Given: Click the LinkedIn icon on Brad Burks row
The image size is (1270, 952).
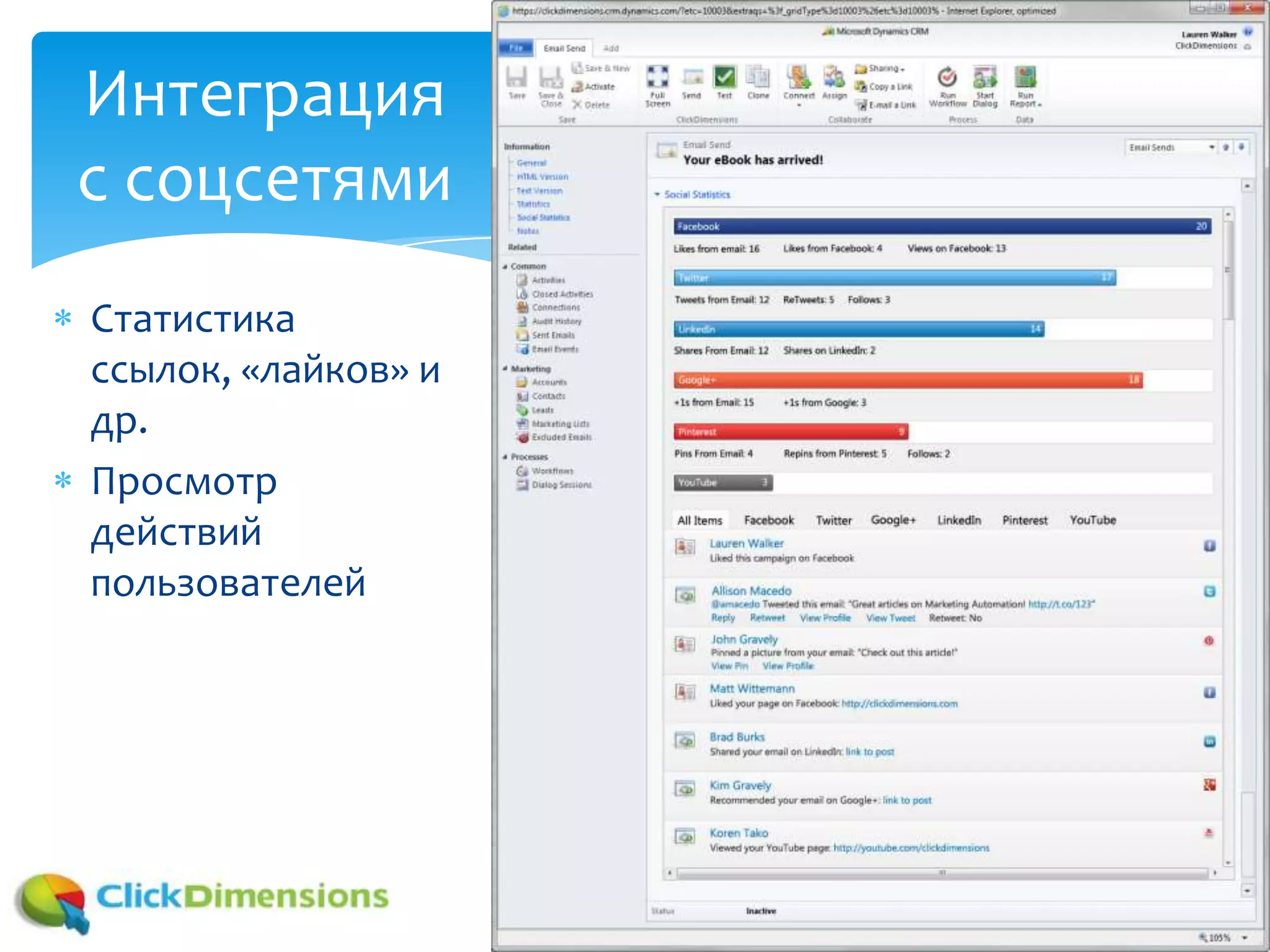Looking at the screenshot, I should (1209, 741).
